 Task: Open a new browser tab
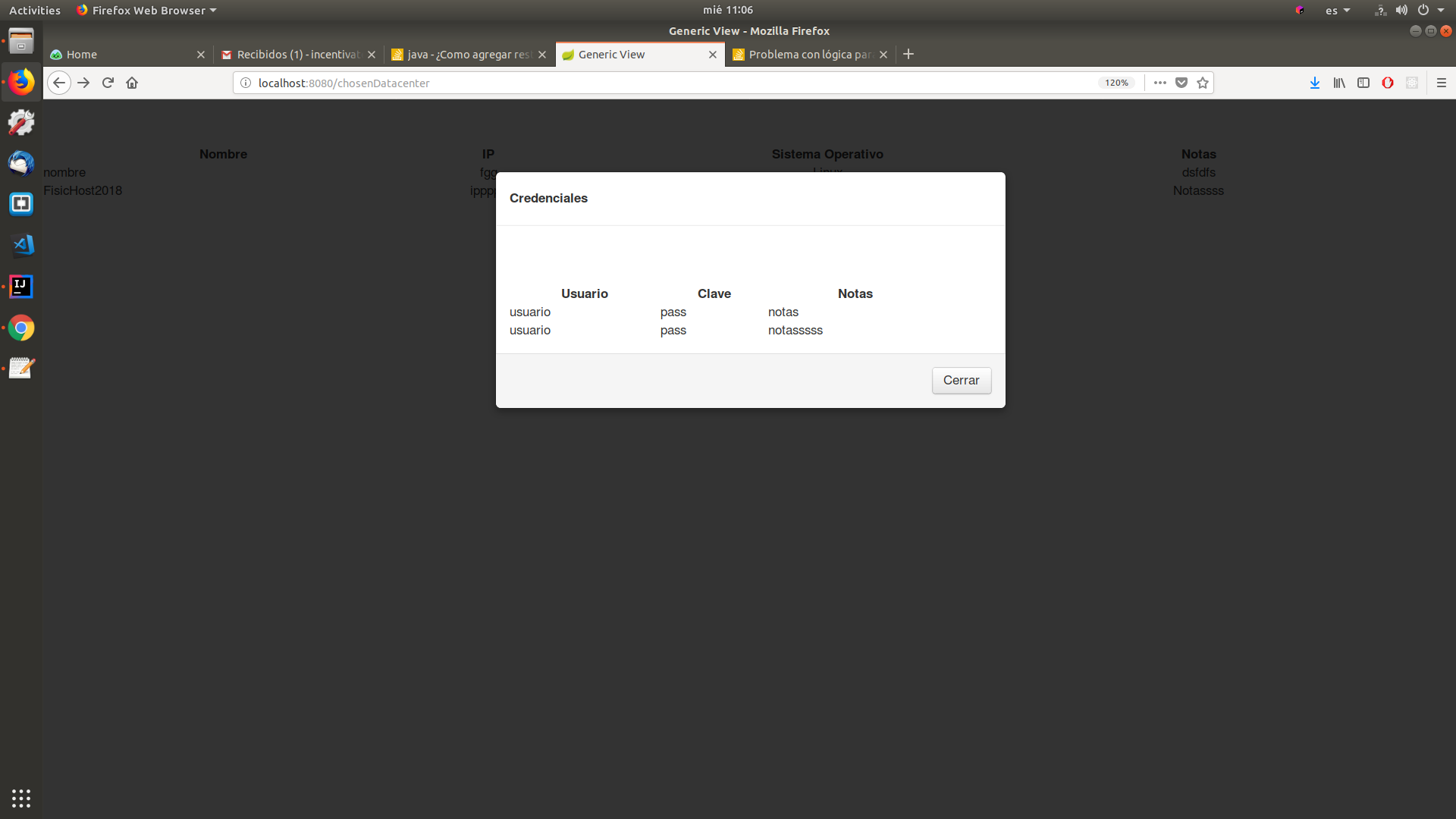pos(908,54)
